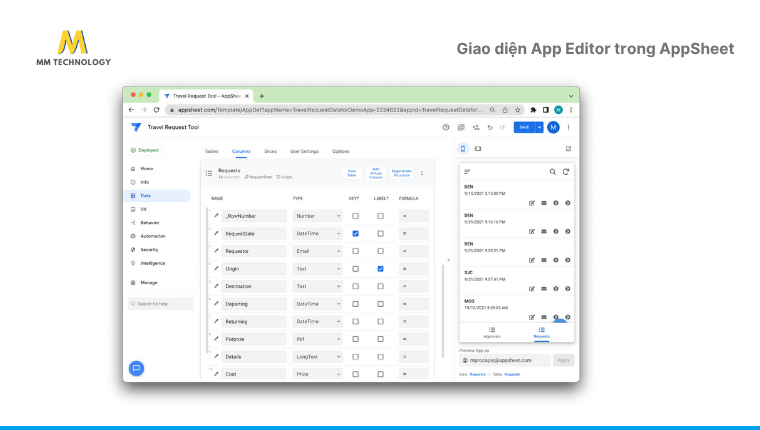Click the Regenerate Structure button
Viewport: 760px width, 430px height.
tap(402, 173)
